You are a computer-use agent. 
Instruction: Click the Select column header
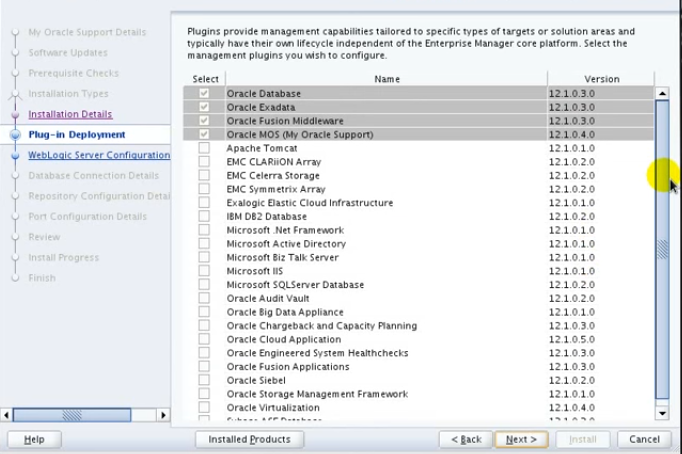pyautogui.click(x=205, y=79)
